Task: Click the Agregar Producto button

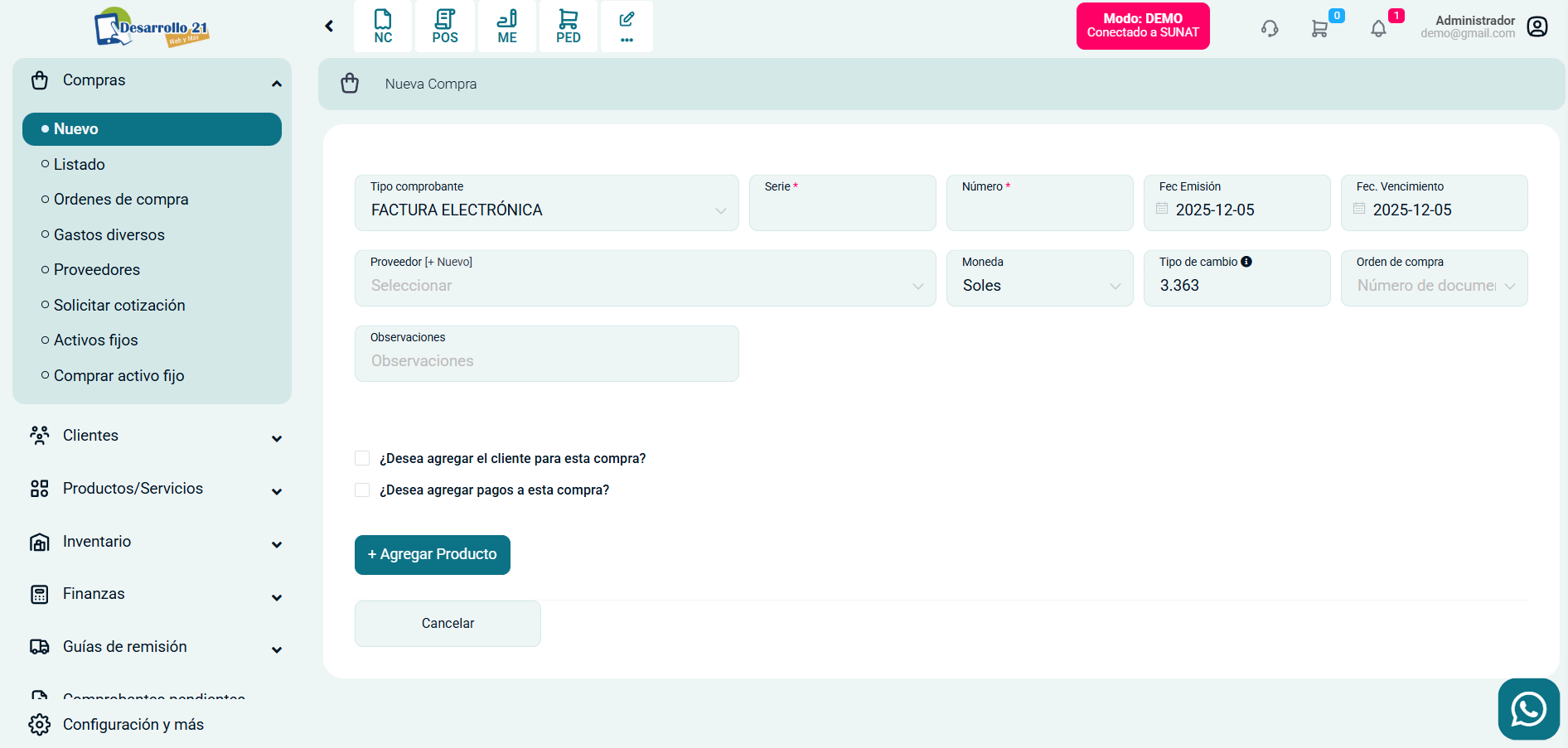Action: click(432, 554)
